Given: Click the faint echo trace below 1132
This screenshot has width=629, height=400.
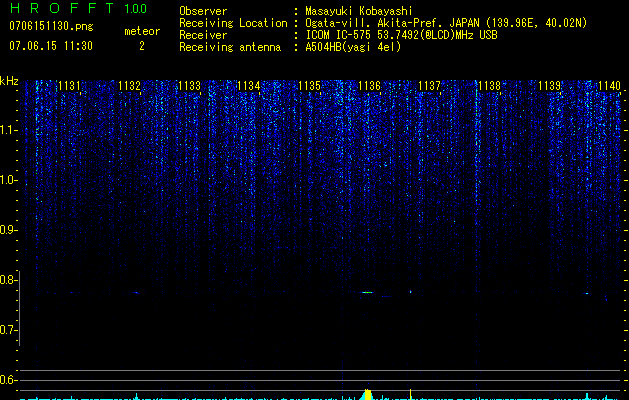Looking at the screenshot, I should click(x=136, y=293).
